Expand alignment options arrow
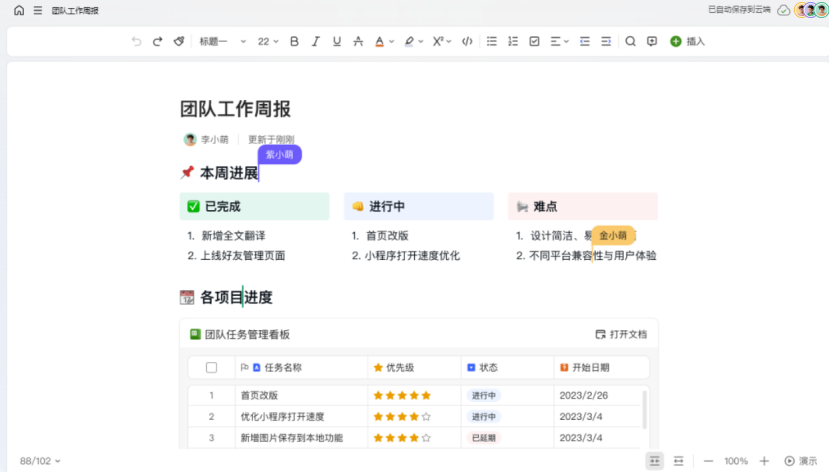The image size is (830, 472). tap(566, 41)
